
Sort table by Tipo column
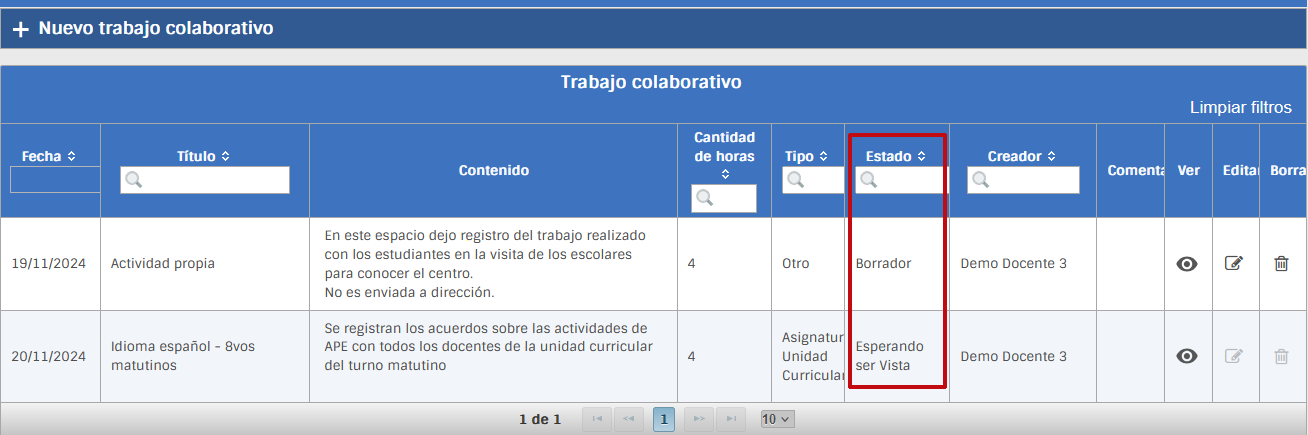click(823, 156)
